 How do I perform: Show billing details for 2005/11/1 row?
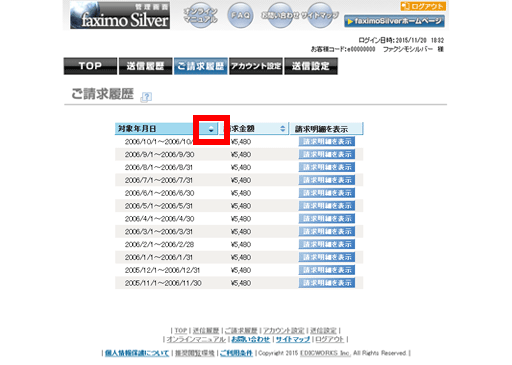click(x=327, y=283)
